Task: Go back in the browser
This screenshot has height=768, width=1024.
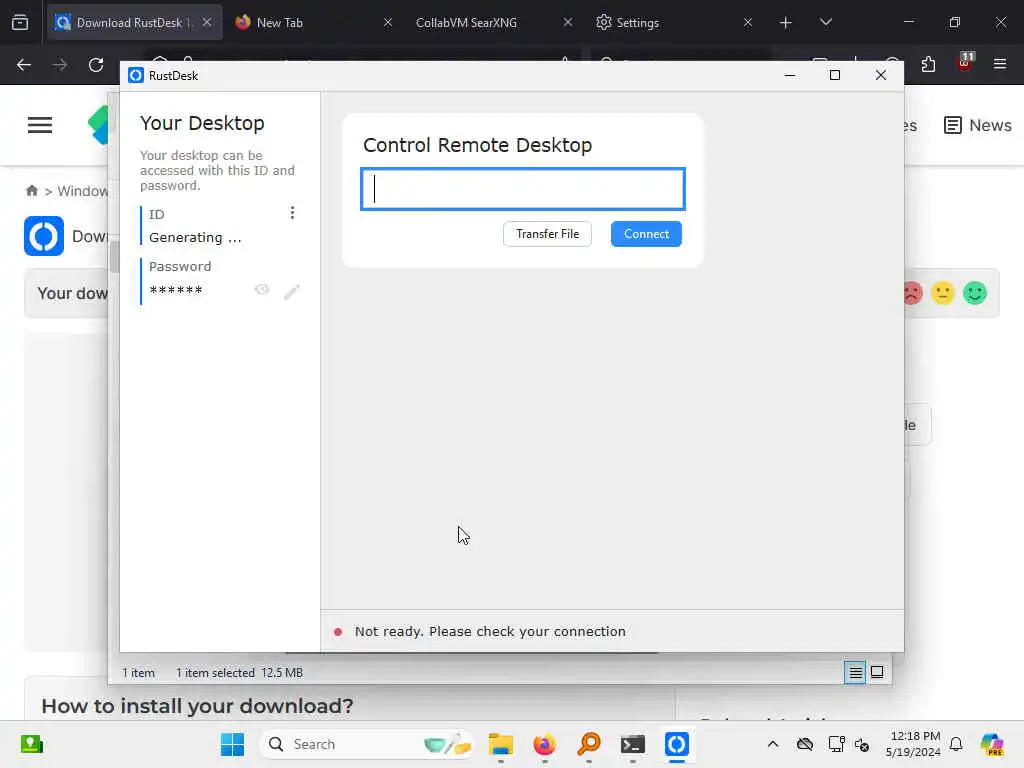Action: coord(24,65)
